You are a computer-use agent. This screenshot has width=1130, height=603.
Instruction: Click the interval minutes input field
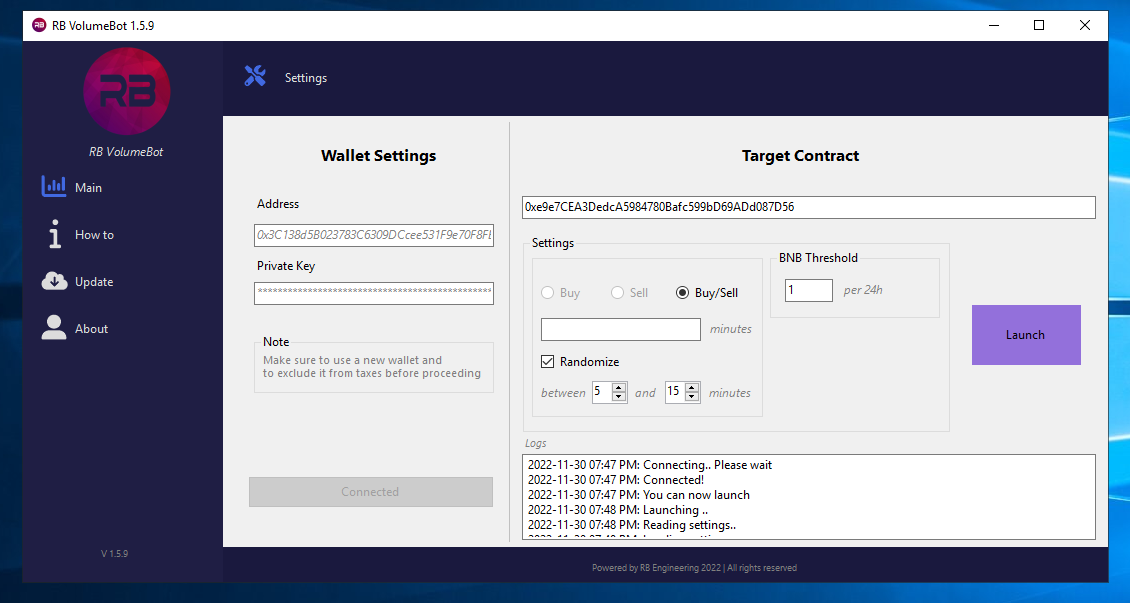pyautogui.click(x=620, y=329)
